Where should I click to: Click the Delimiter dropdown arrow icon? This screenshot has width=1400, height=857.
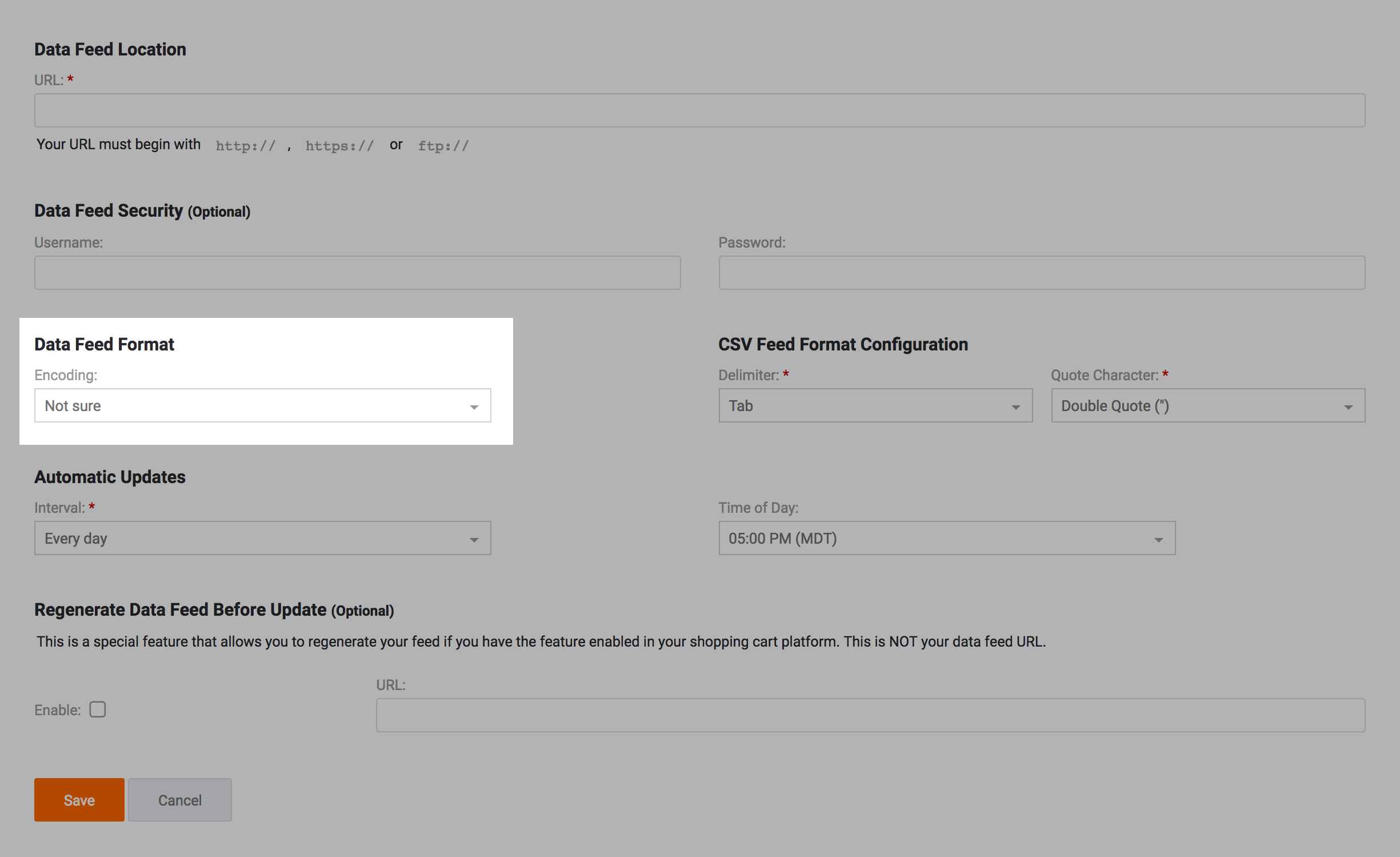click(1015, 407)
